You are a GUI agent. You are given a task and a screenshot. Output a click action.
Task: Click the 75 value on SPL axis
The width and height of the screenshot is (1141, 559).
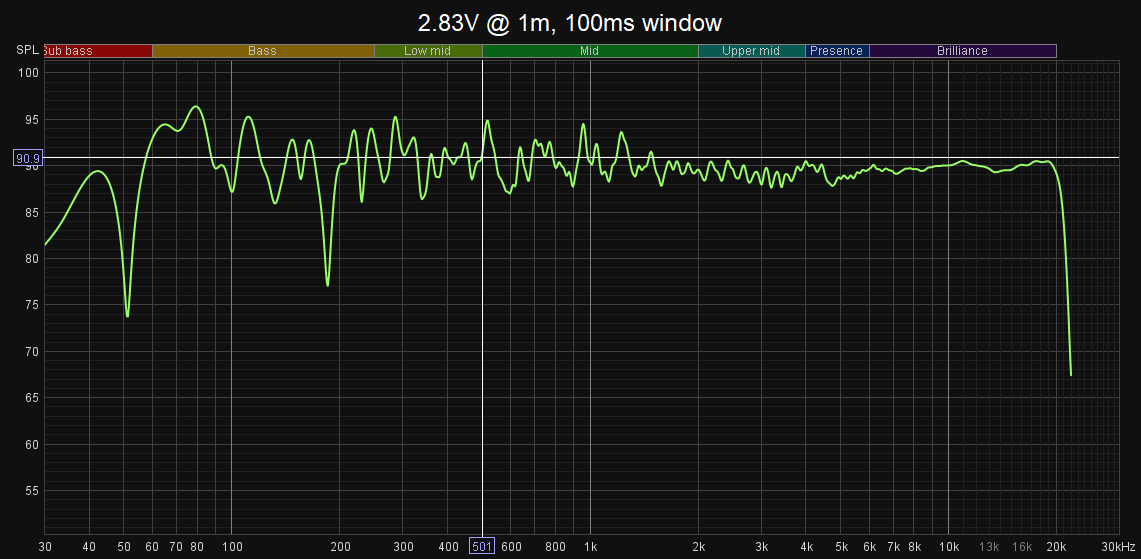click(x=32, y=305)
